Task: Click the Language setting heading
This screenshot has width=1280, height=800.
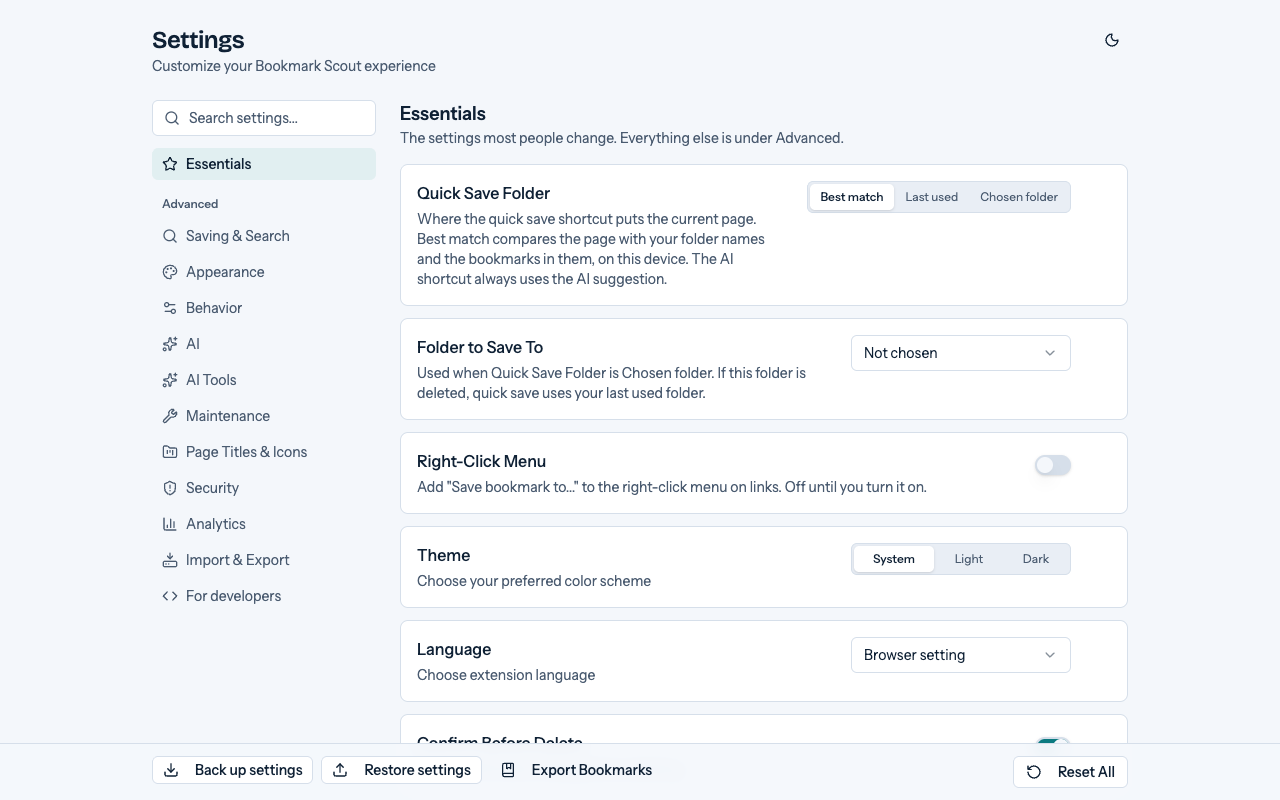Action: [x=454, y=649]
